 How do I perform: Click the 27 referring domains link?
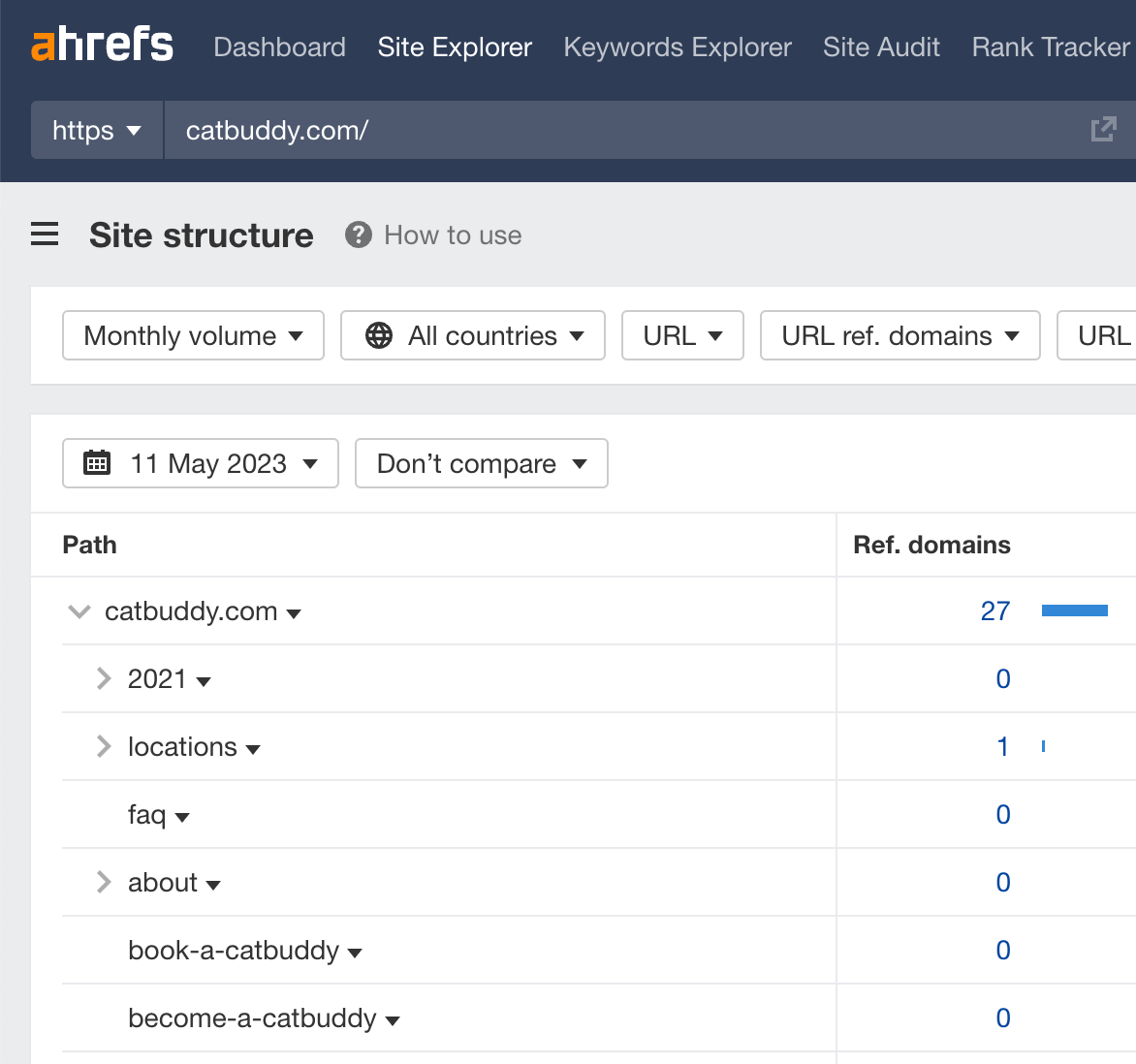tap(995, 610)
